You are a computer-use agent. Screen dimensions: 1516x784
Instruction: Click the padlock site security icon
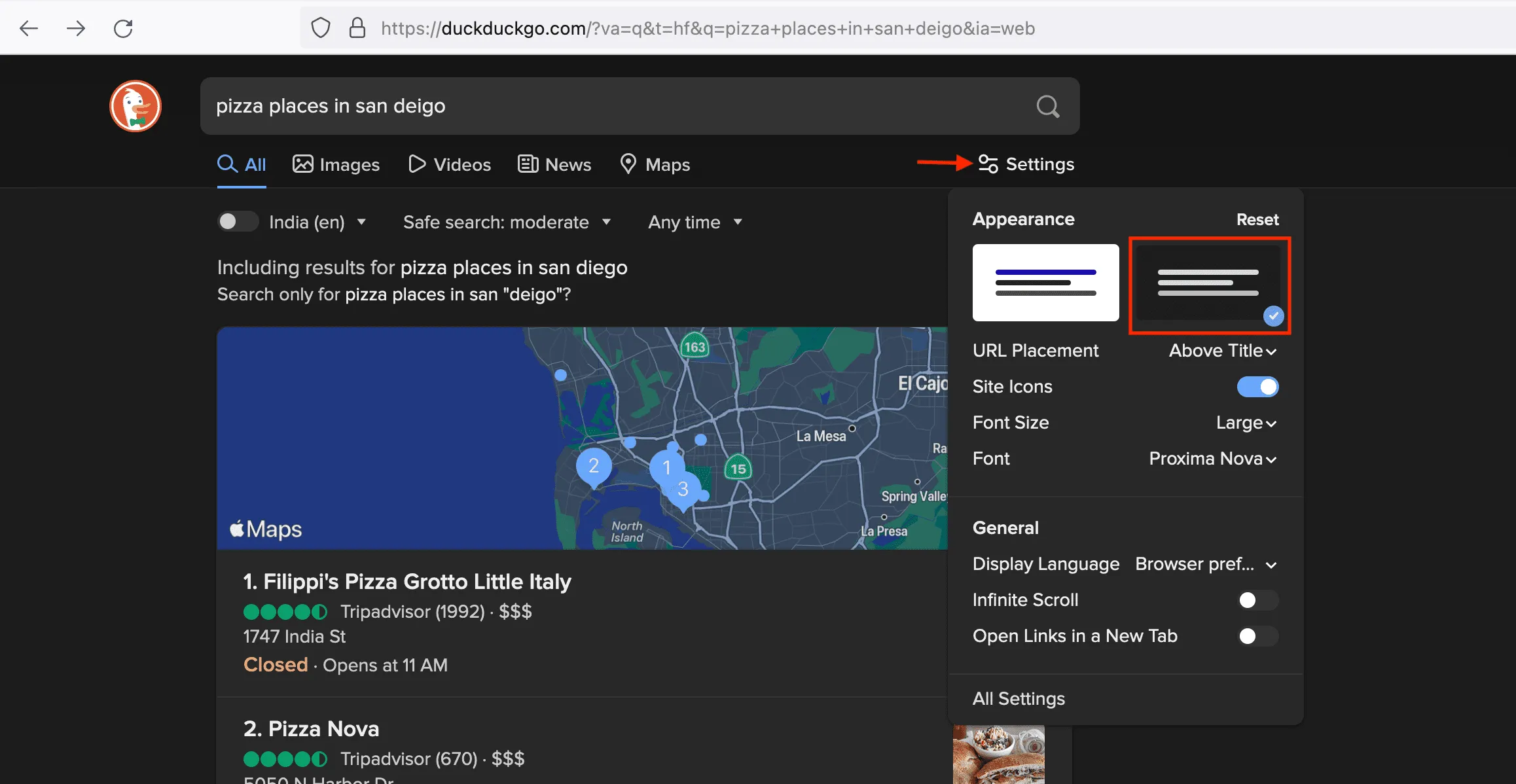(357, 28)
